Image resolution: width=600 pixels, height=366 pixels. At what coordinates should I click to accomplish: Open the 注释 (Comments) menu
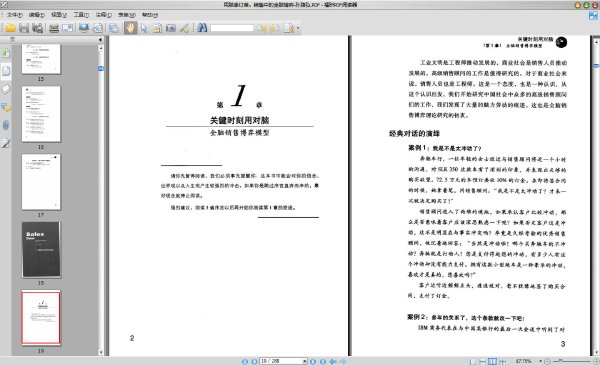point(103,15)
